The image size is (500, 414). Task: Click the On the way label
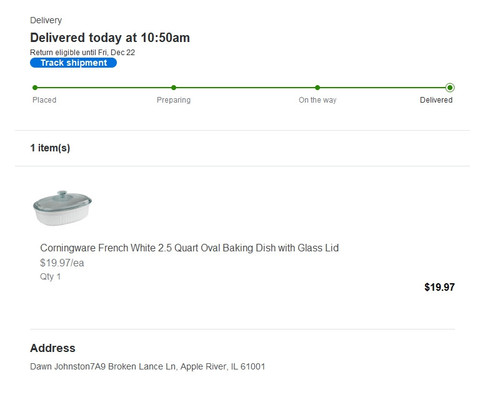(x=317, y=100)
